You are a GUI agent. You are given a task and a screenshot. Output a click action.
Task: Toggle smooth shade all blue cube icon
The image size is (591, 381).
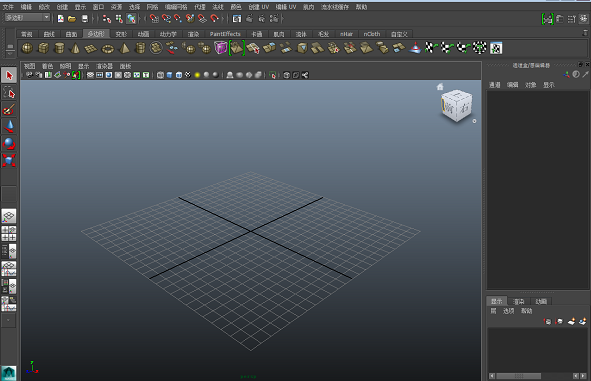click(170, 75)
